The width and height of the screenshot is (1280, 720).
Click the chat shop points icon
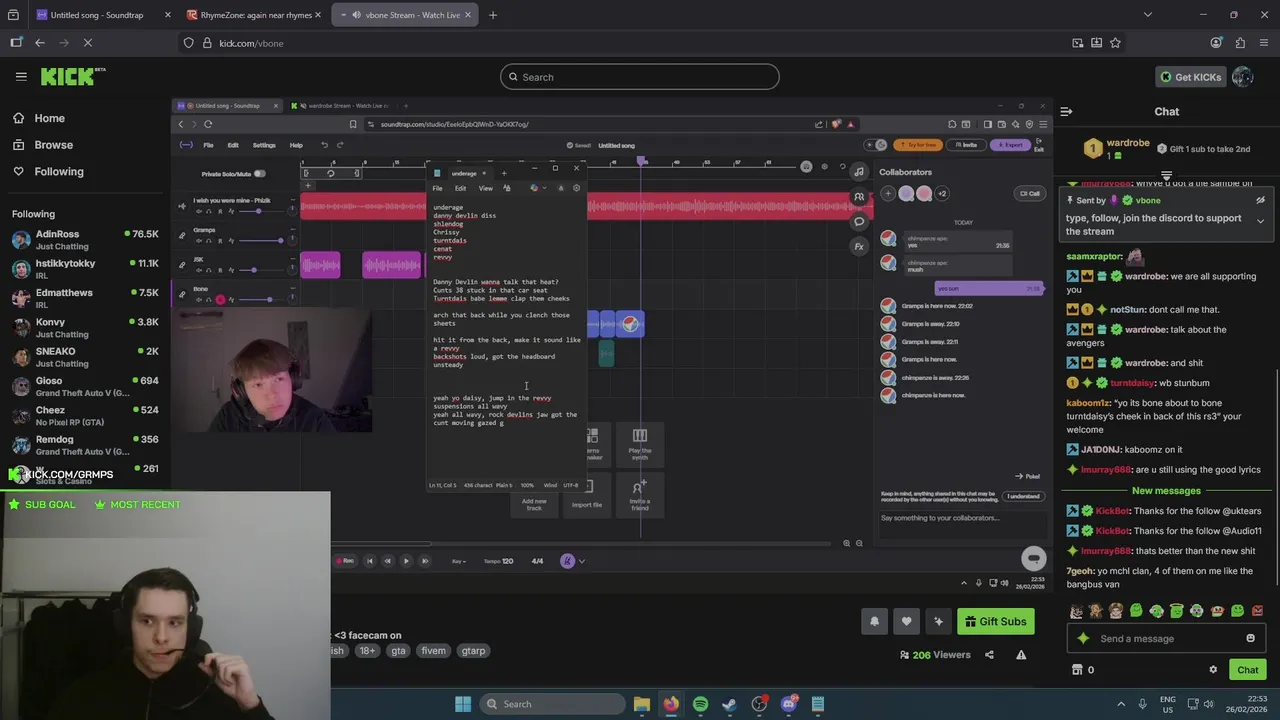[1077, 670]
